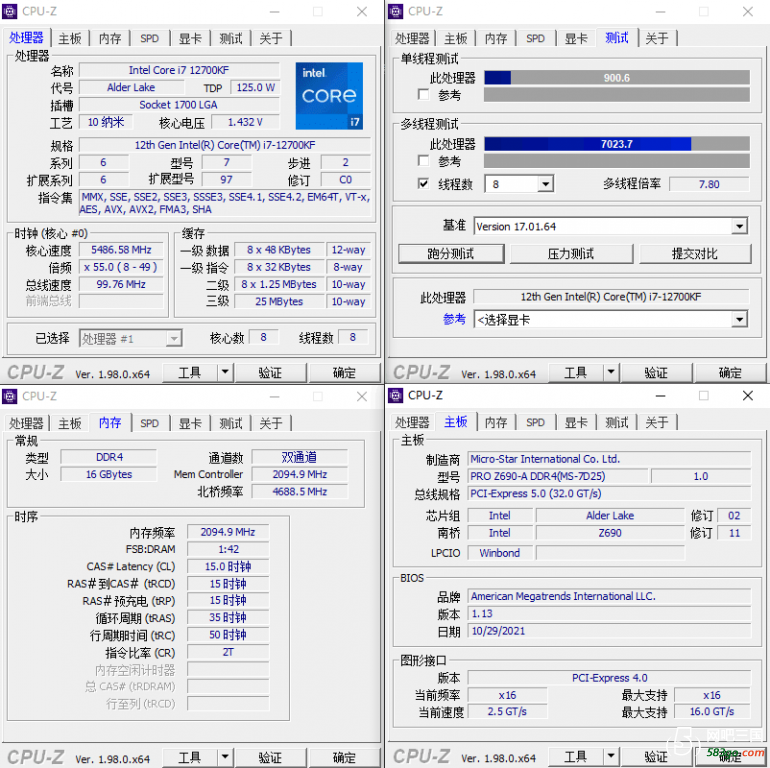This screenshot has height=768, width=770.
Task: Click 确定 button in top-left window
Action: [344, 373]
